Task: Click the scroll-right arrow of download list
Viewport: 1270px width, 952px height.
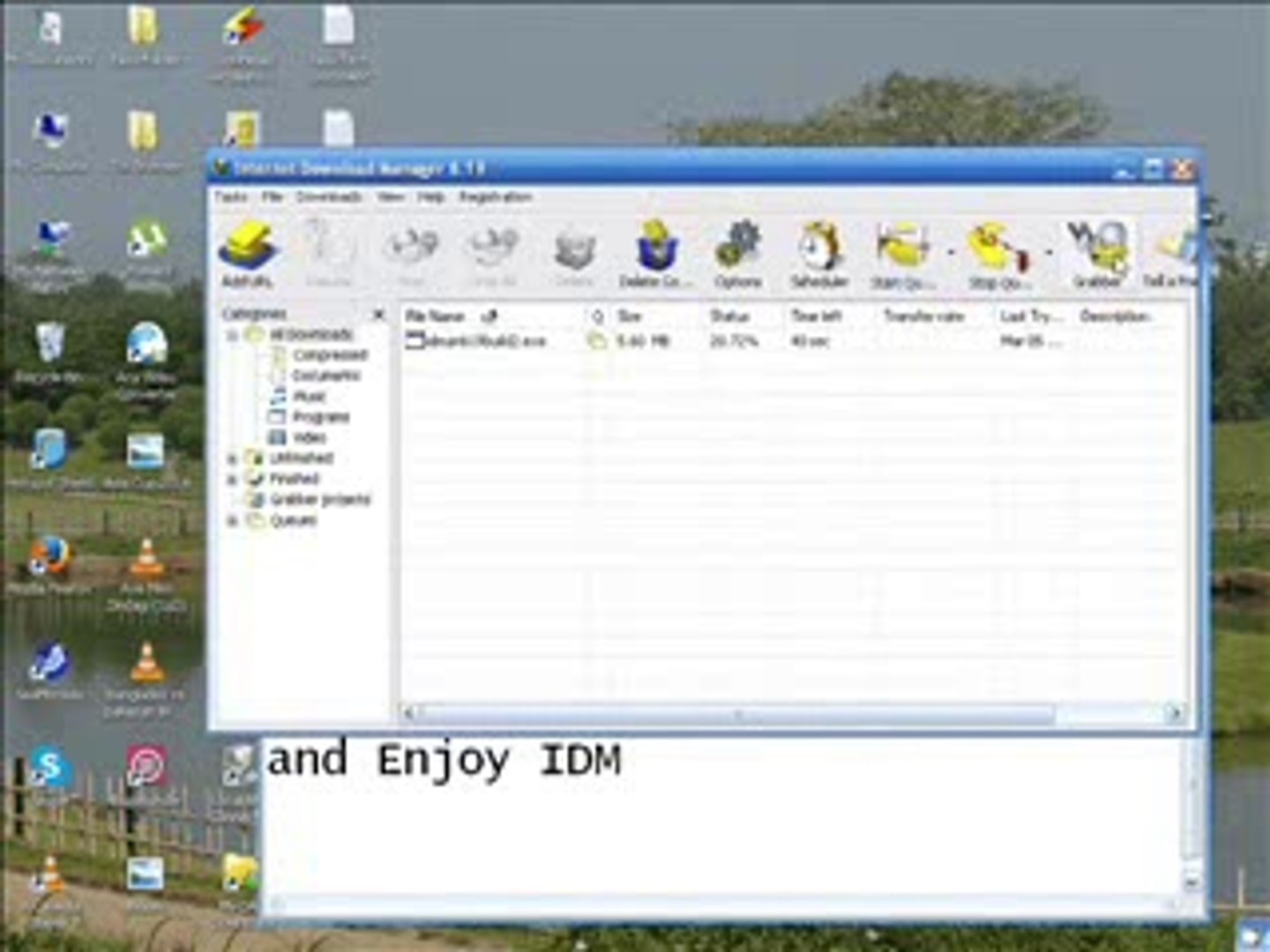Action: (1174, 712)
